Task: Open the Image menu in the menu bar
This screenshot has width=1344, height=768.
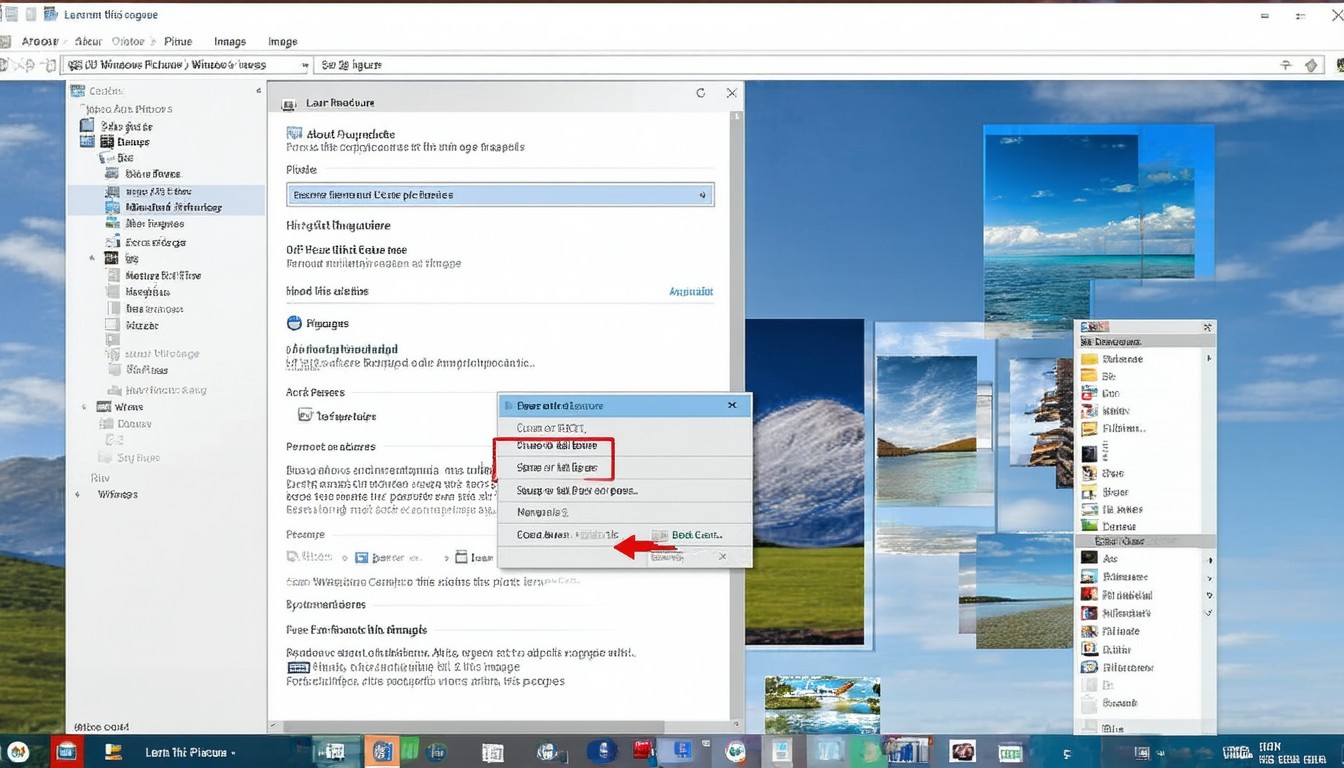Action: [282, 42]
